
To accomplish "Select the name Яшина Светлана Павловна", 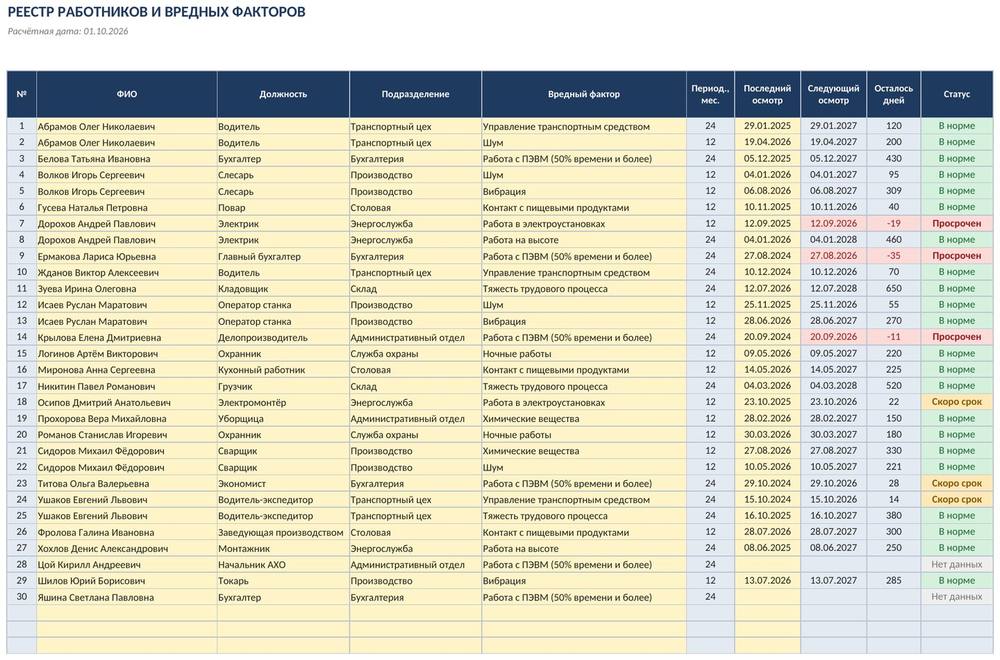I will (96, 598).
